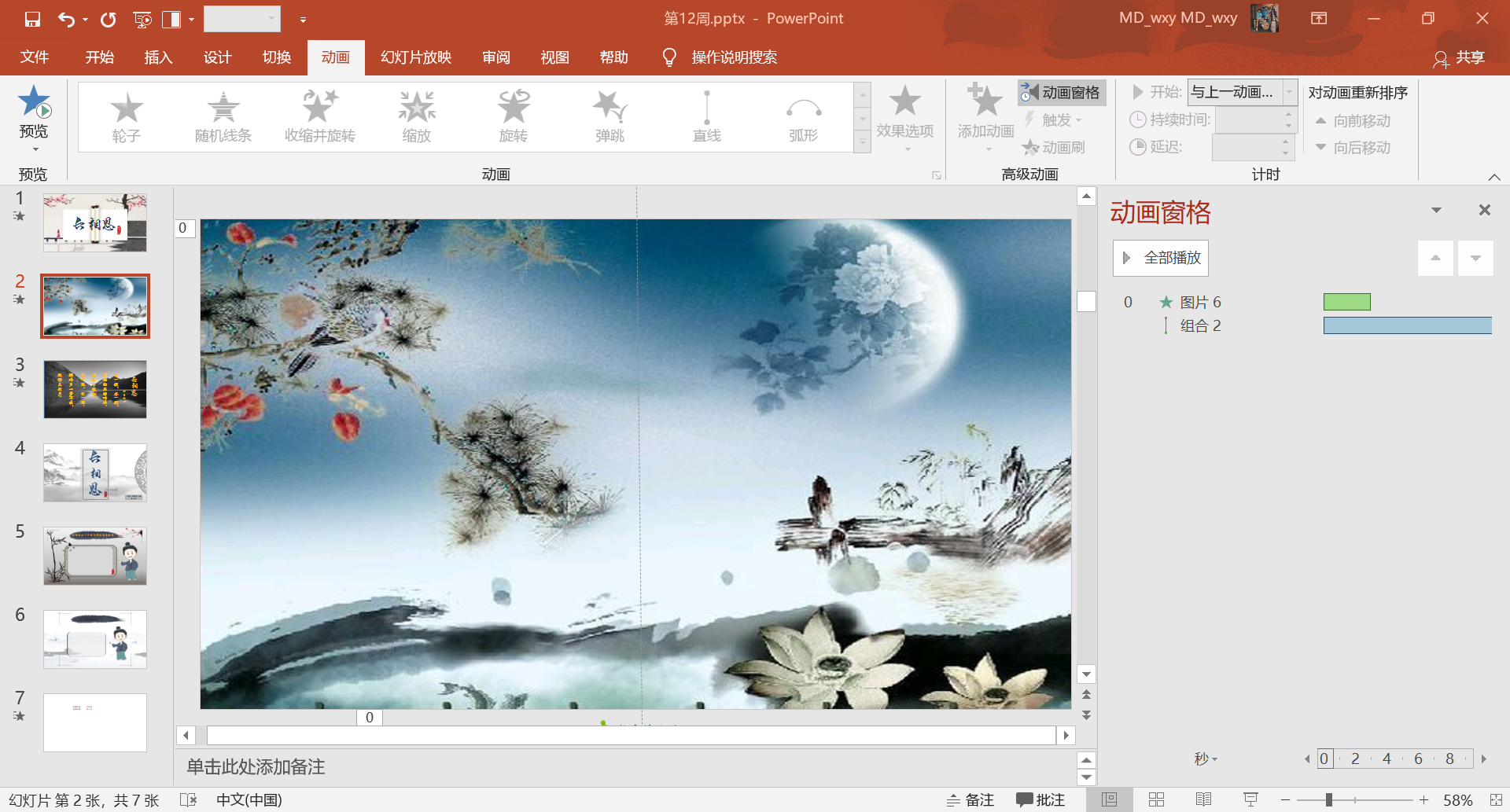Toggle the 备注 notes button
Screen dimensions: 1510x812
(x=970, y=799)
